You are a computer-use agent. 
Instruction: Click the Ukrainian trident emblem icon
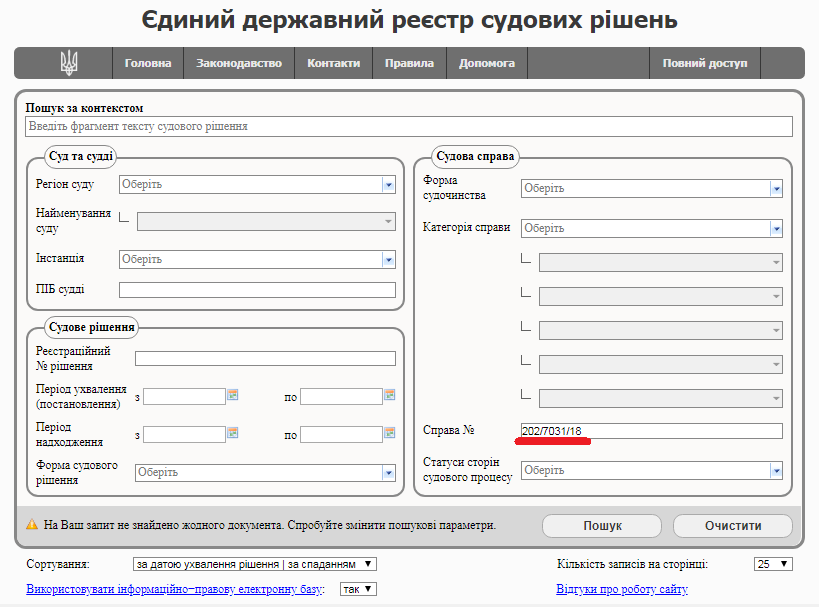point(69,63)
